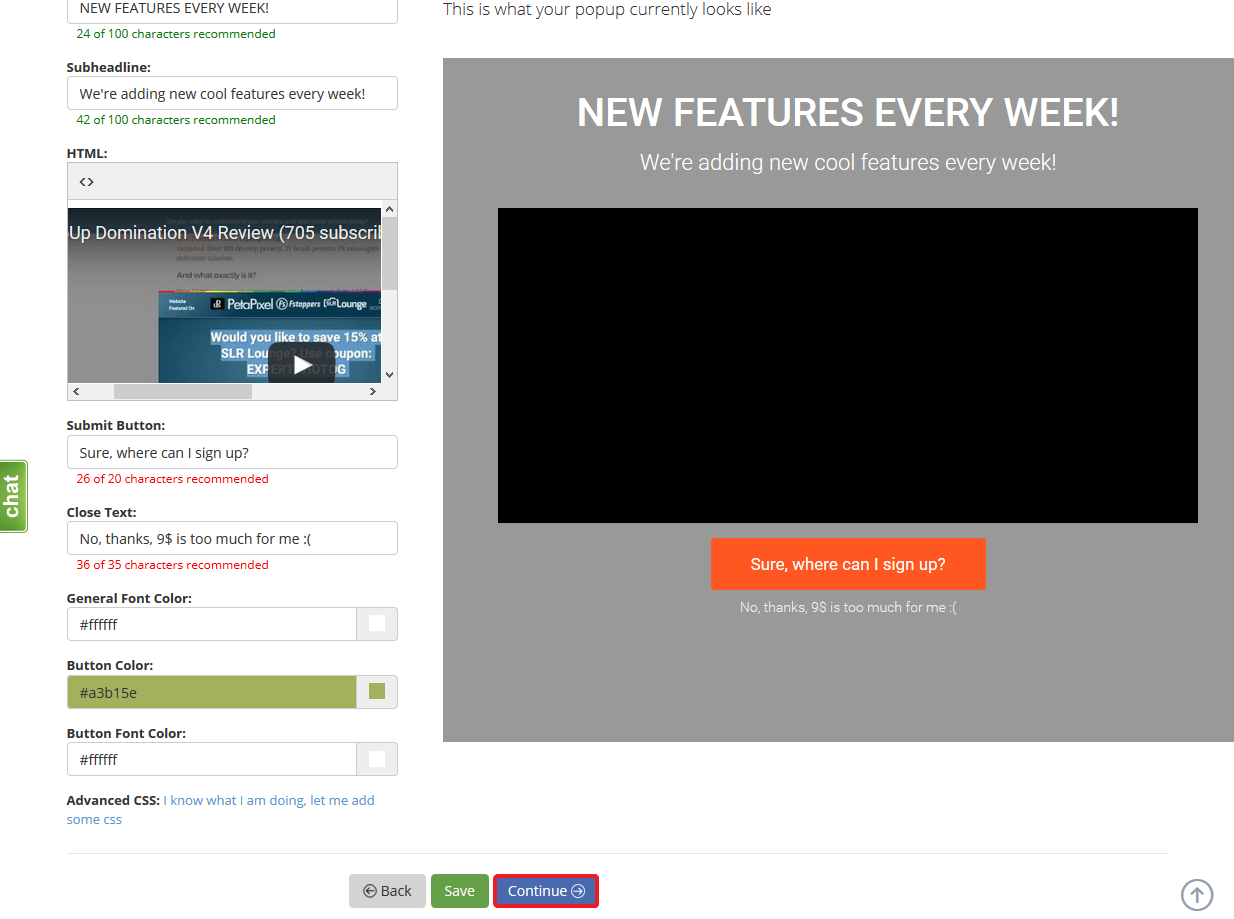The height and width of the screenshot is (919, 1234).
Task: Click the 'Subheadline:' label
Action: pyautogui.click(x=109, y=68)
